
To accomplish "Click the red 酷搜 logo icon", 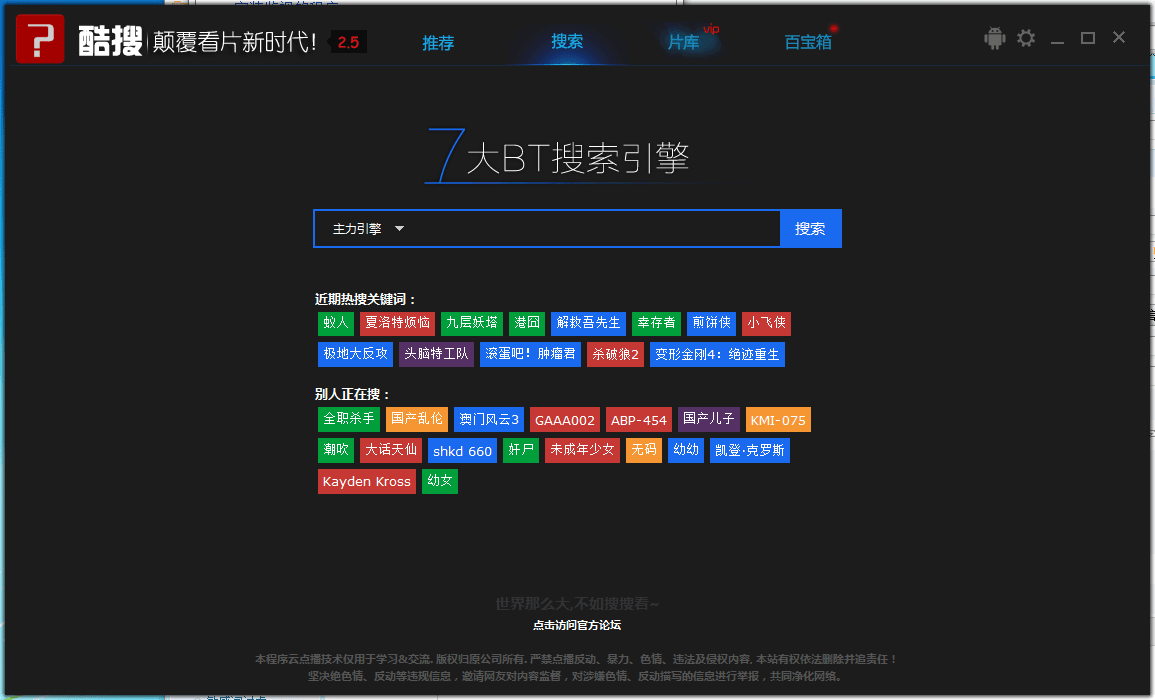I will click(x=40, y=39).
